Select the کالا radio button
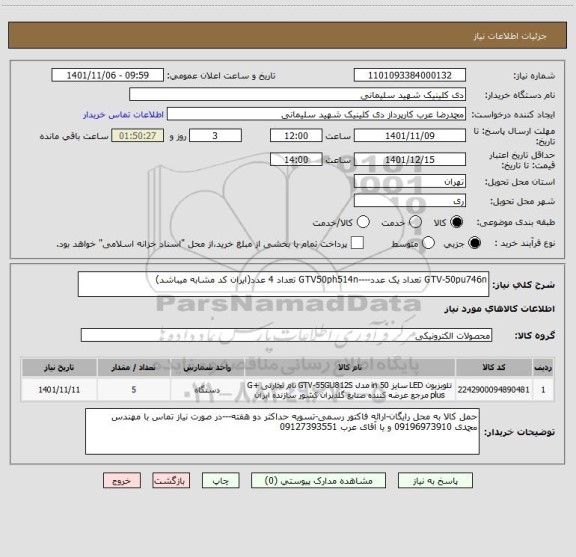 coord(457,222)
